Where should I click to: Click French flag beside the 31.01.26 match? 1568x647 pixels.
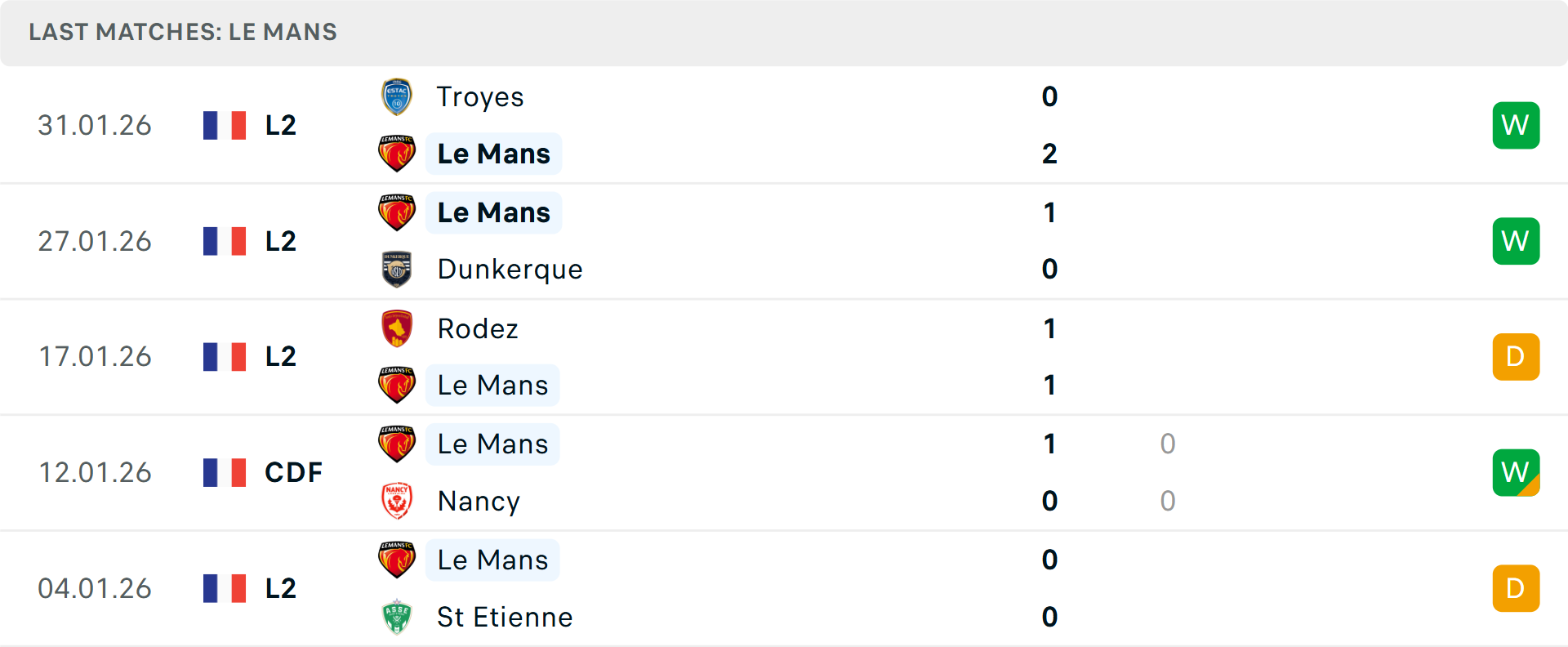click(225, 125)
